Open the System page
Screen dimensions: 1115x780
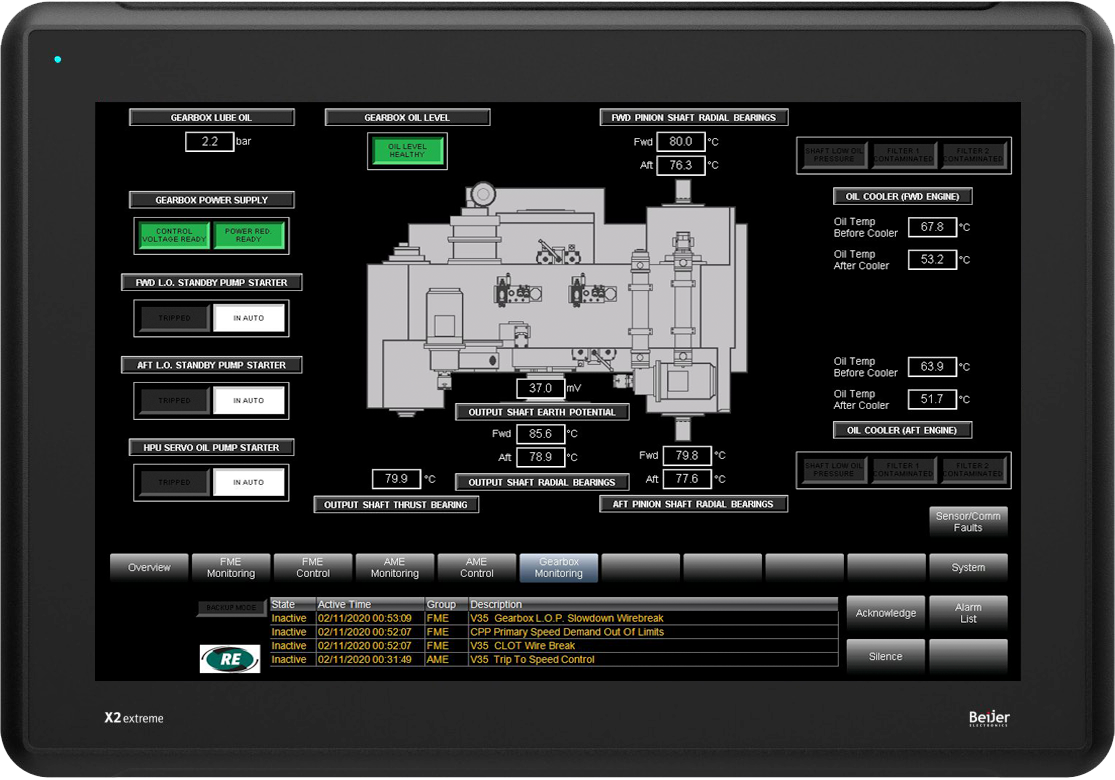click(x=968, y=568)
